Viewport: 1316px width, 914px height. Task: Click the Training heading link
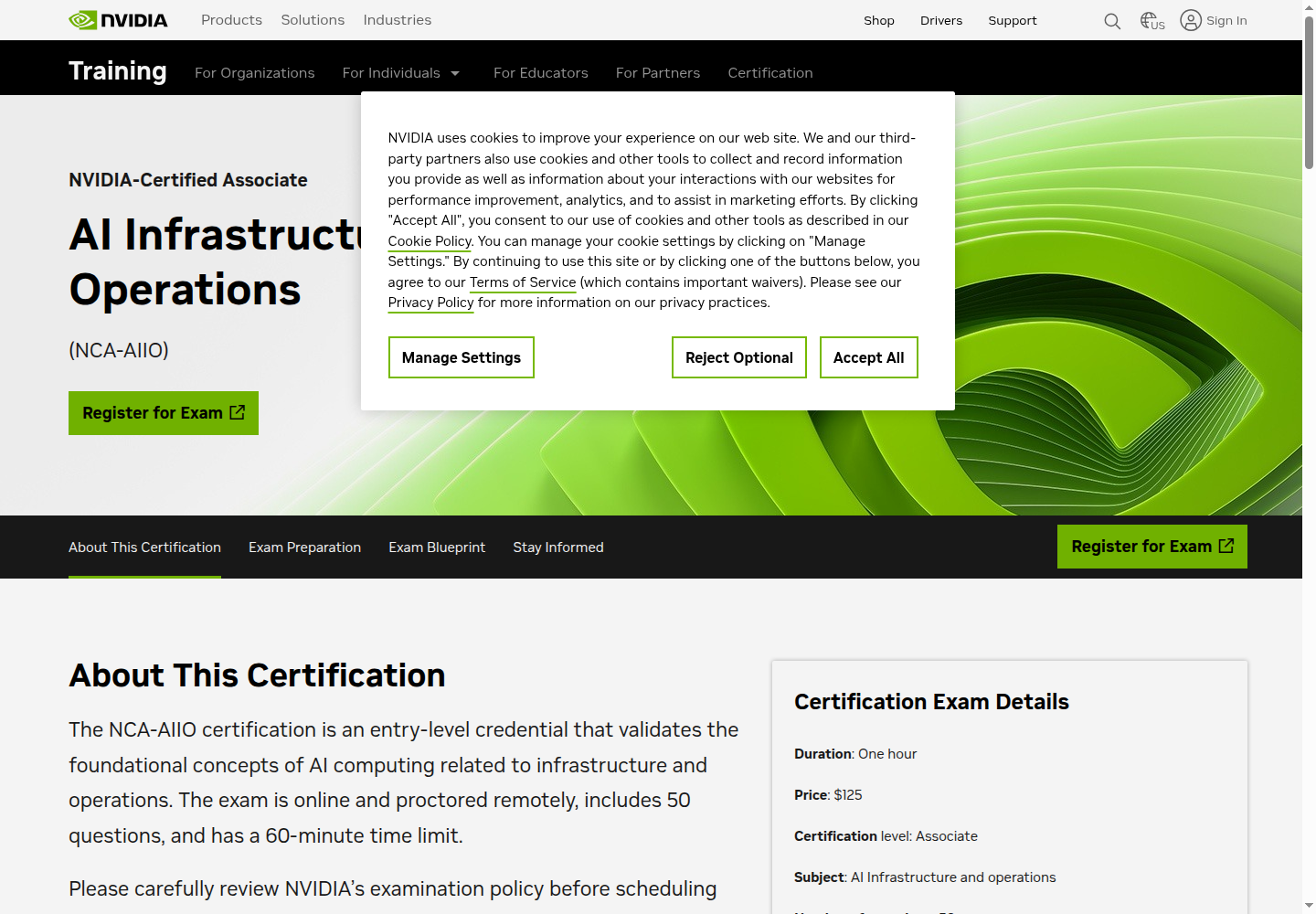[x=118, y=71]
